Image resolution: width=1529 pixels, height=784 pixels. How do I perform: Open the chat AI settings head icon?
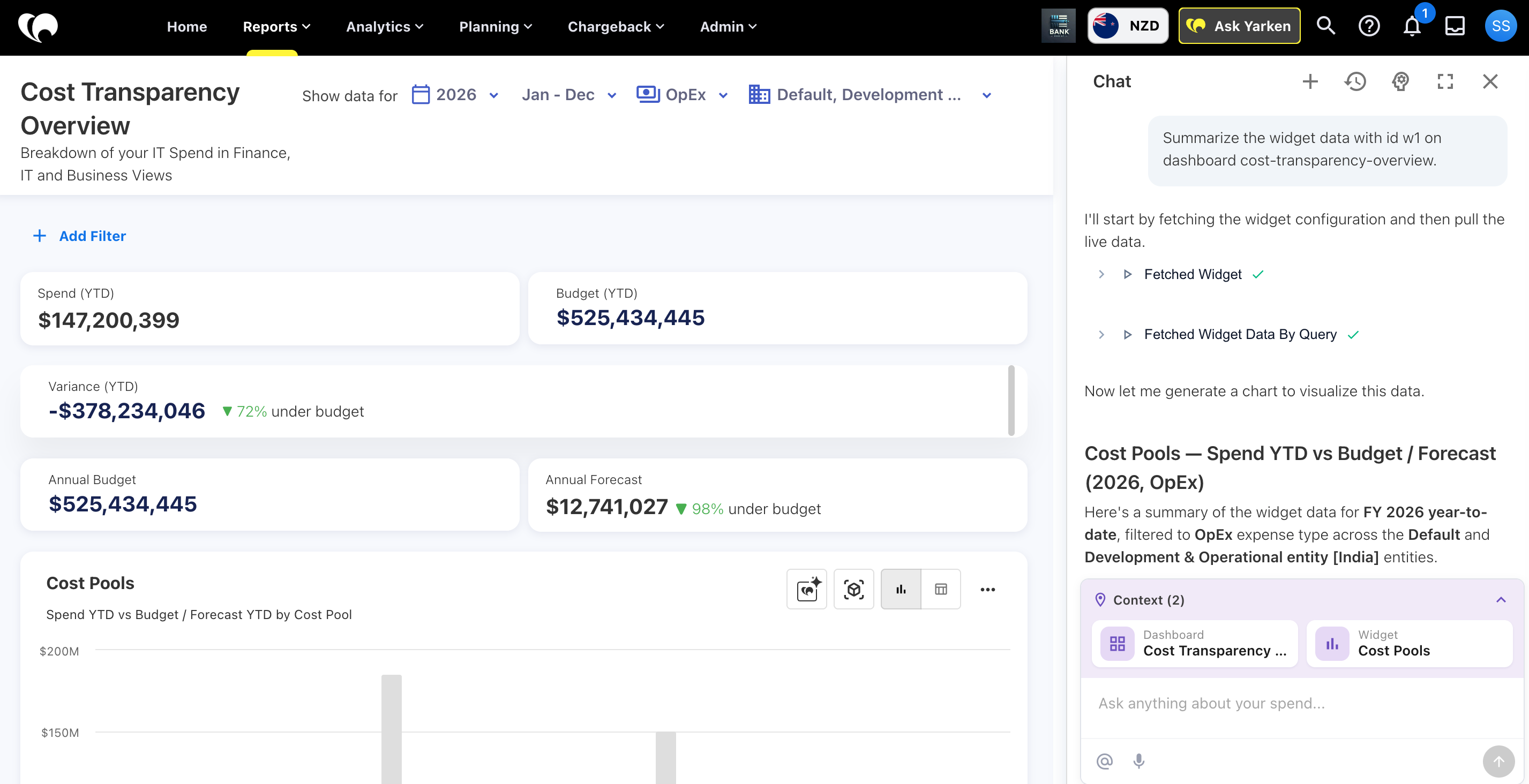(1400, 81)
